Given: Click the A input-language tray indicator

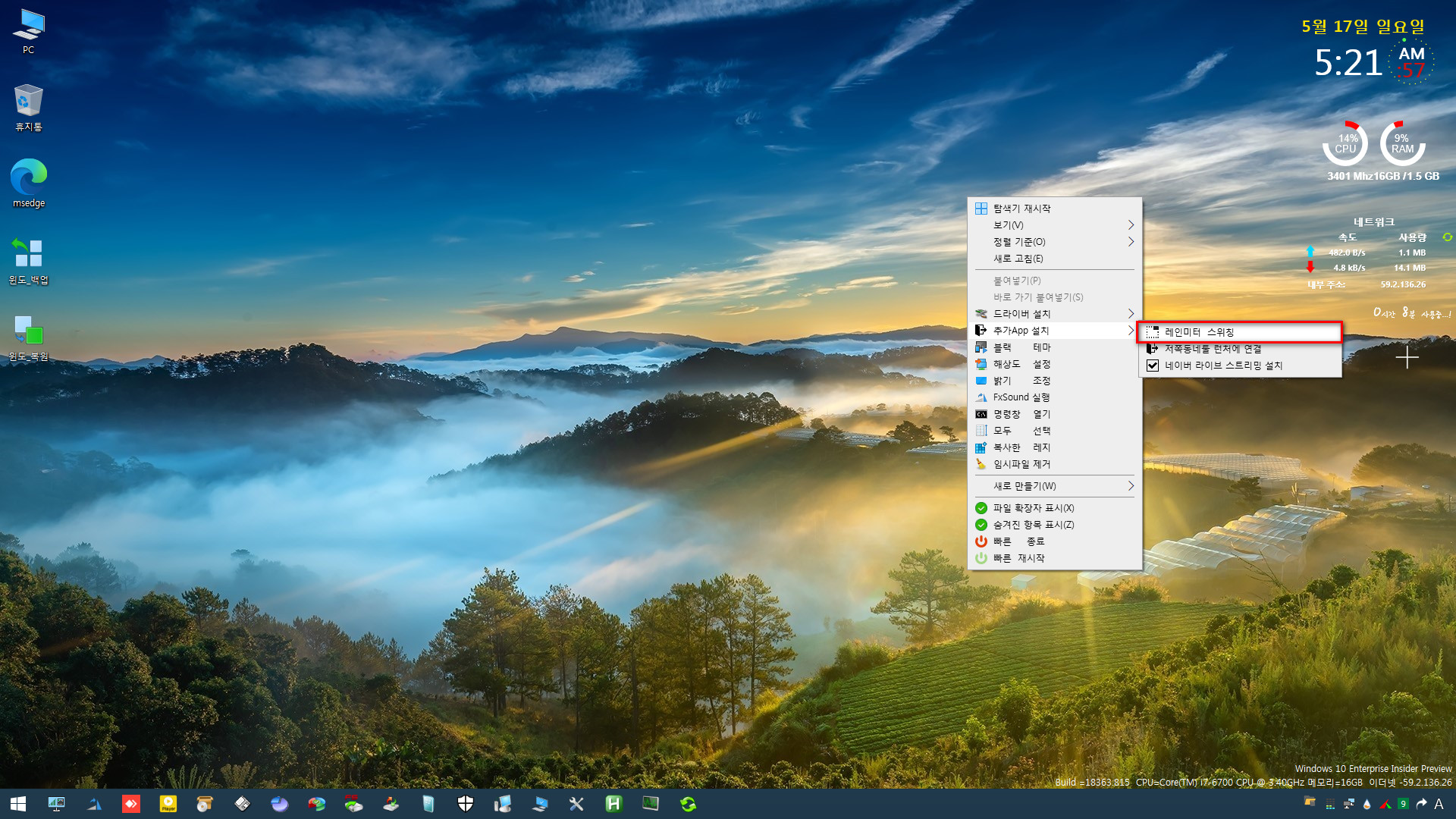Looking at the screenshot, I should pyautogui.click(x=1439, y=804).
